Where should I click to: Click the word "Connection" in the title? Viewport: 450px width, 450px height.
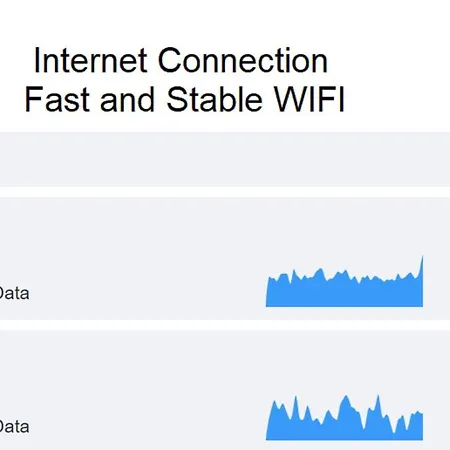(x=243, y=60)
